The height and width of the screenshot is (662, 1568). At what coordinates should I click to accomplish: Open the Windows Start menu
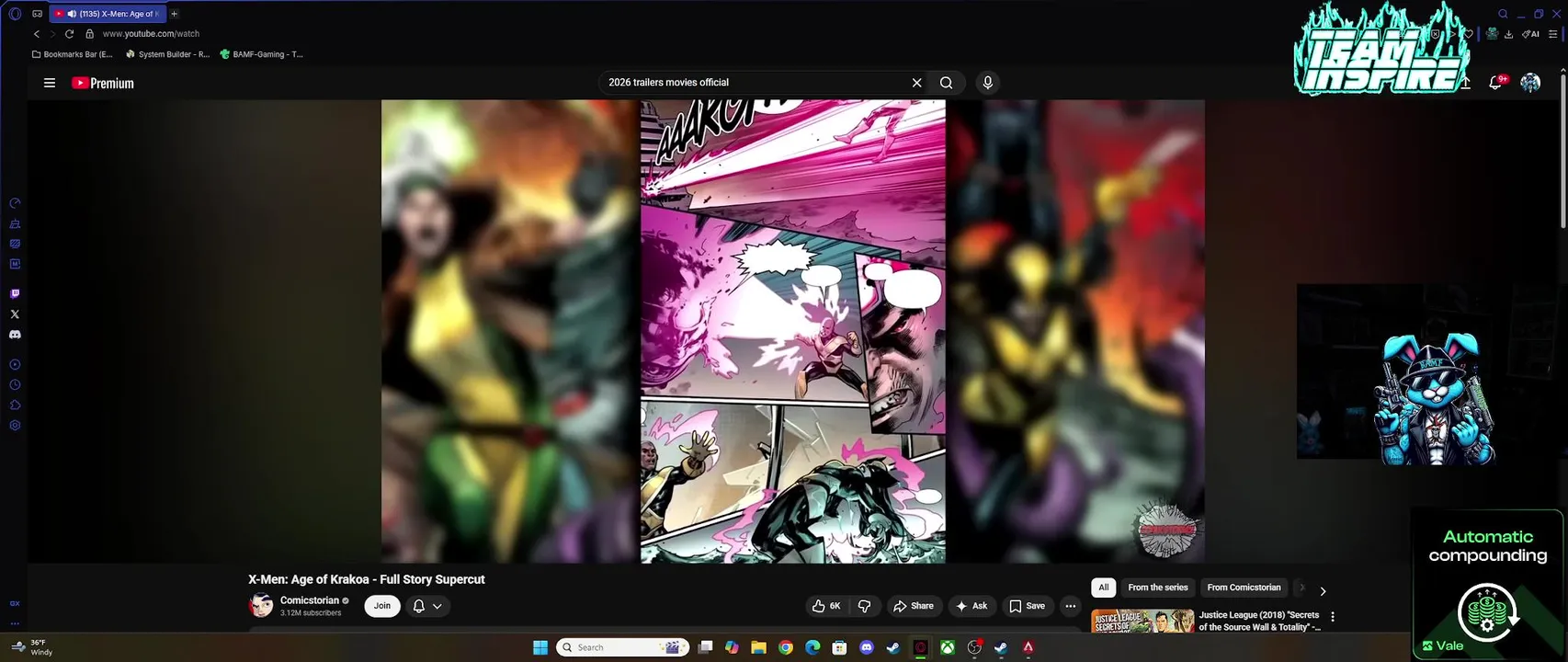540,647
